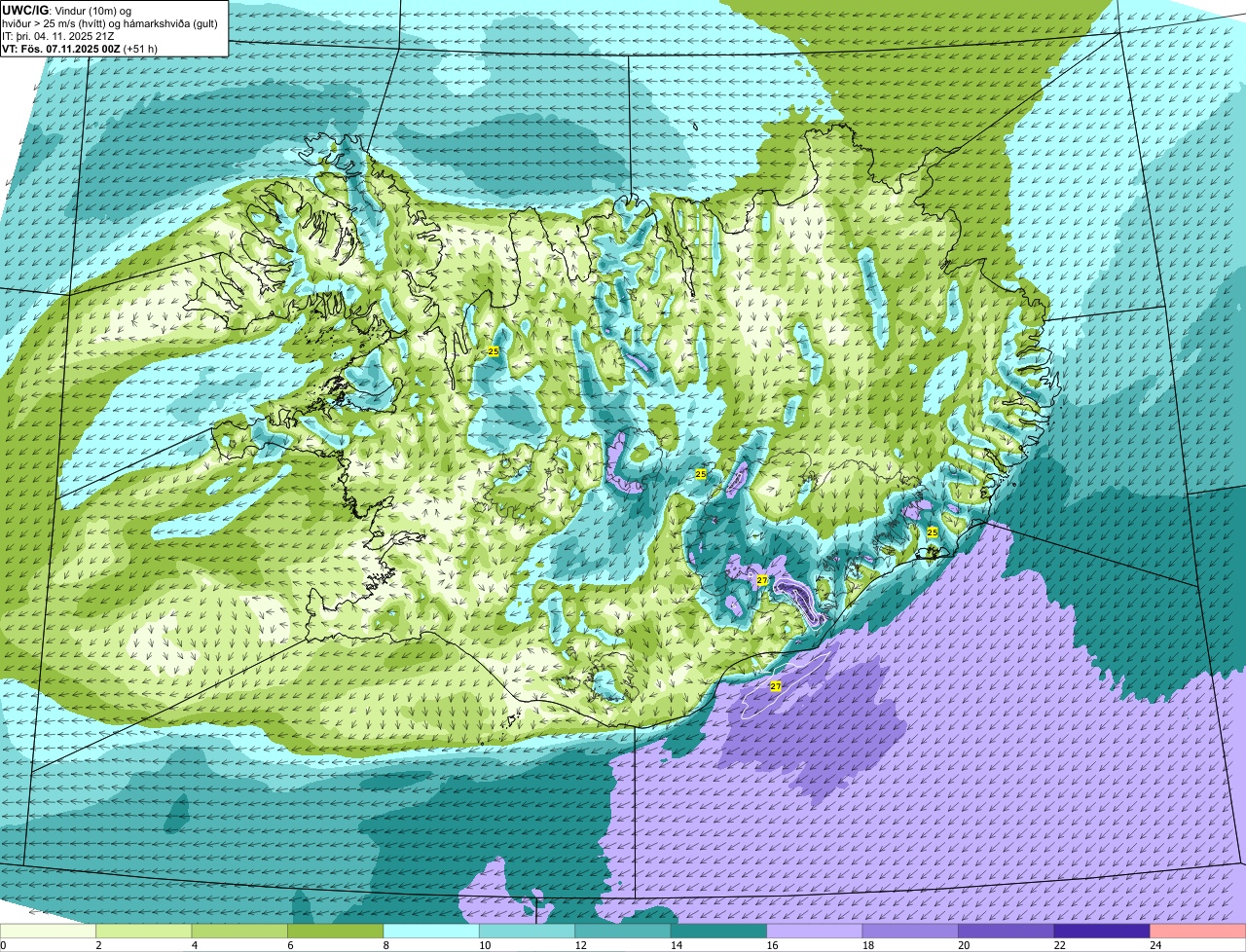Click the 10–12 m/s light teal legend swatch

pos(528,931)
